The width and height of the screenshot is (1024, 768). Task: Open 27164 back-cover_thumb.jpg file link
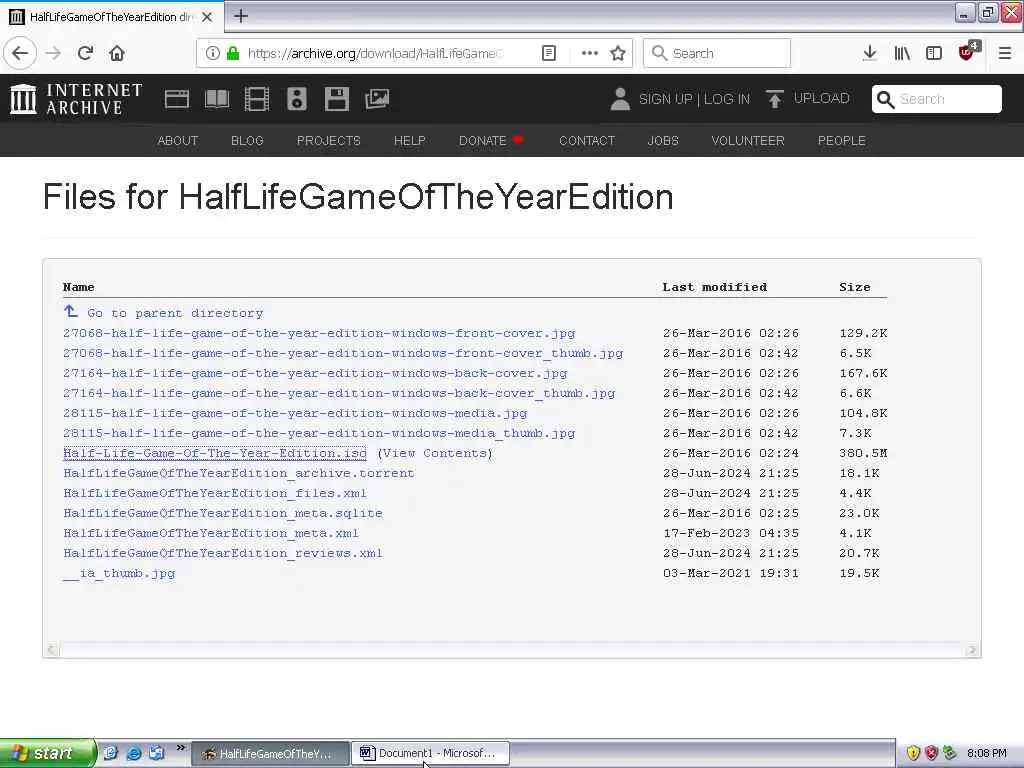(339, 393)
